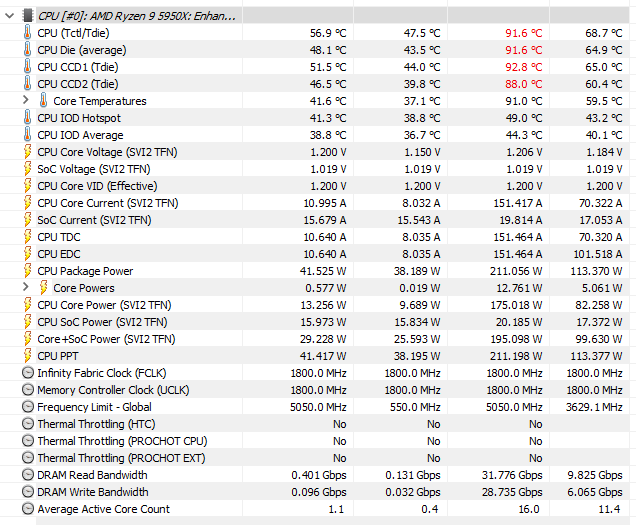Viewport: 636px width, 525px height.
Task: Select the CPU IOD Hotspot label
Action: coord(79,118)
